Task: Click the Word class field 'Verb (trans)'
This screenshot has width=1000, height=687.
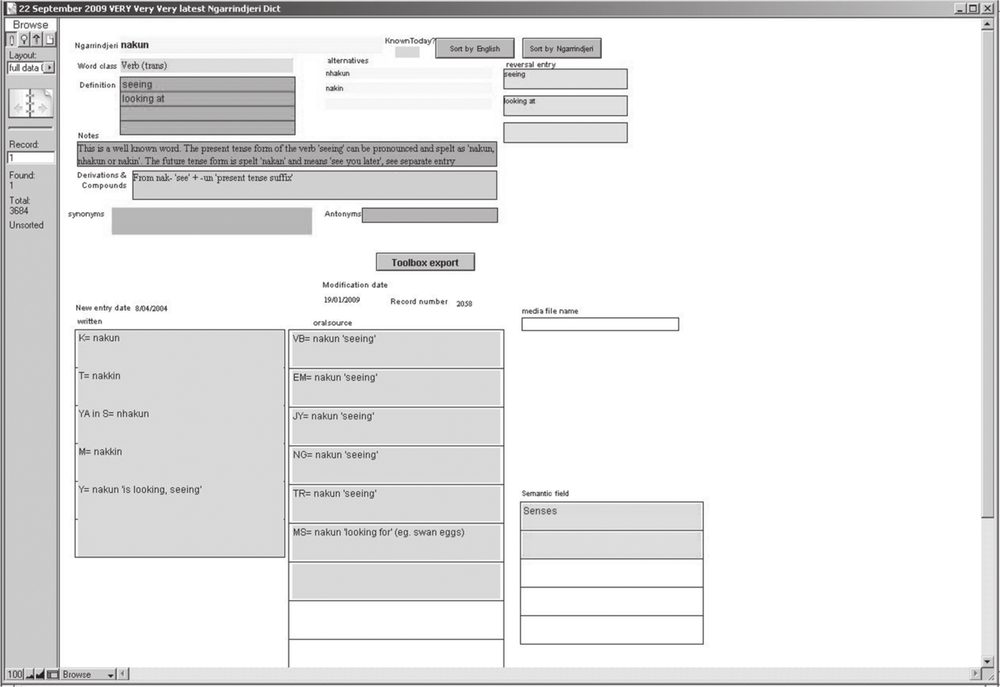Action: coord(206,66)
